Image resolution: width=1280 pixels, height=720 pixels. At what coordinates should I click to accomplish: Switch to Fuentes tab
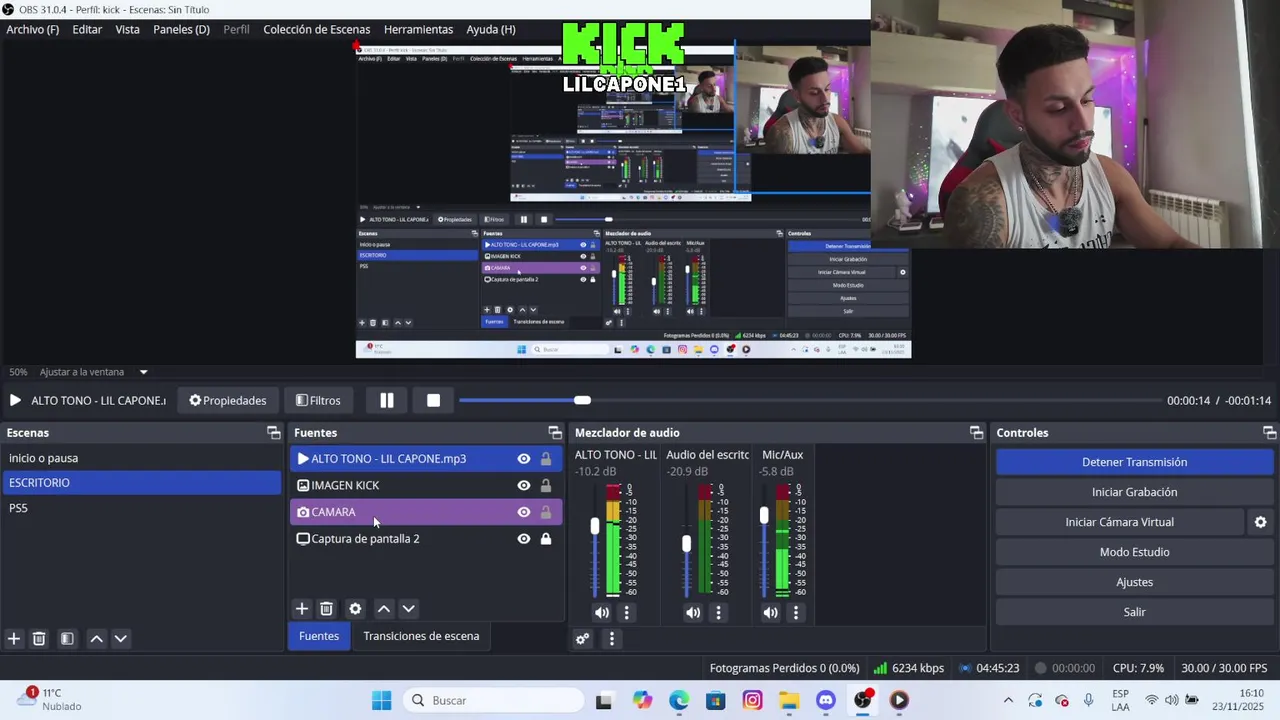point(319,636)
